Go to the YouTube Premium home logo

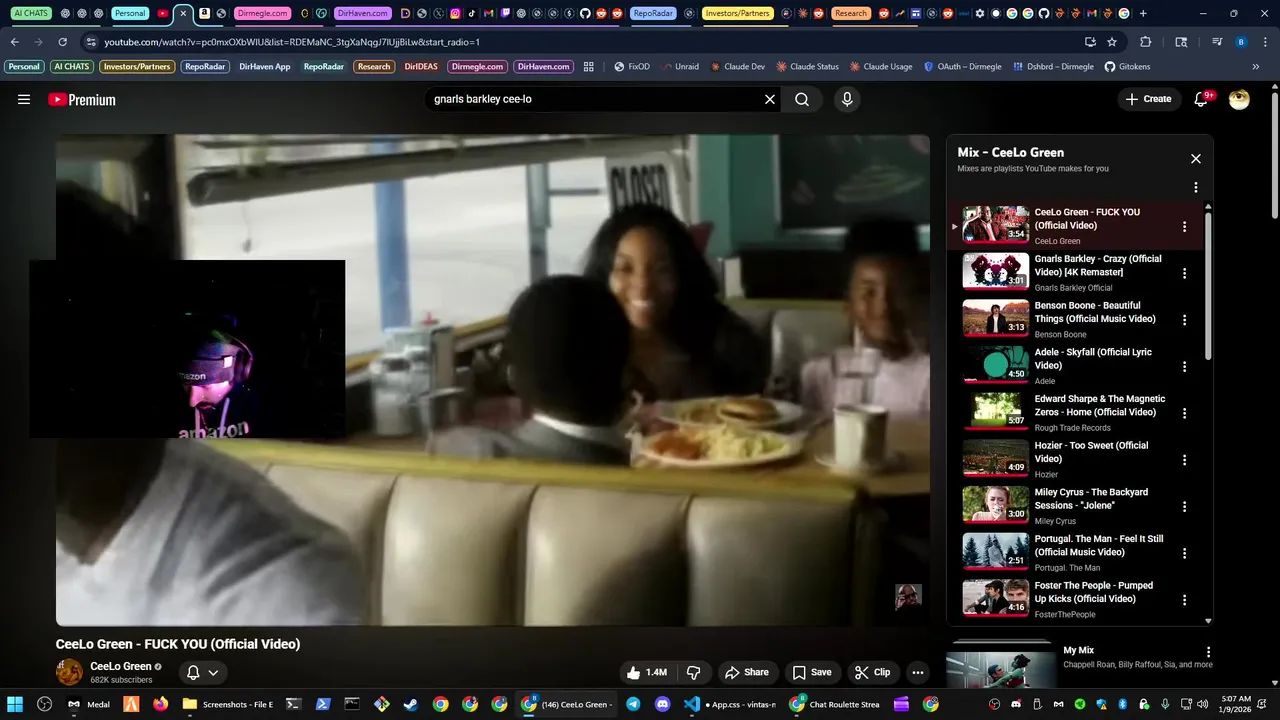[x=82, y=99]
